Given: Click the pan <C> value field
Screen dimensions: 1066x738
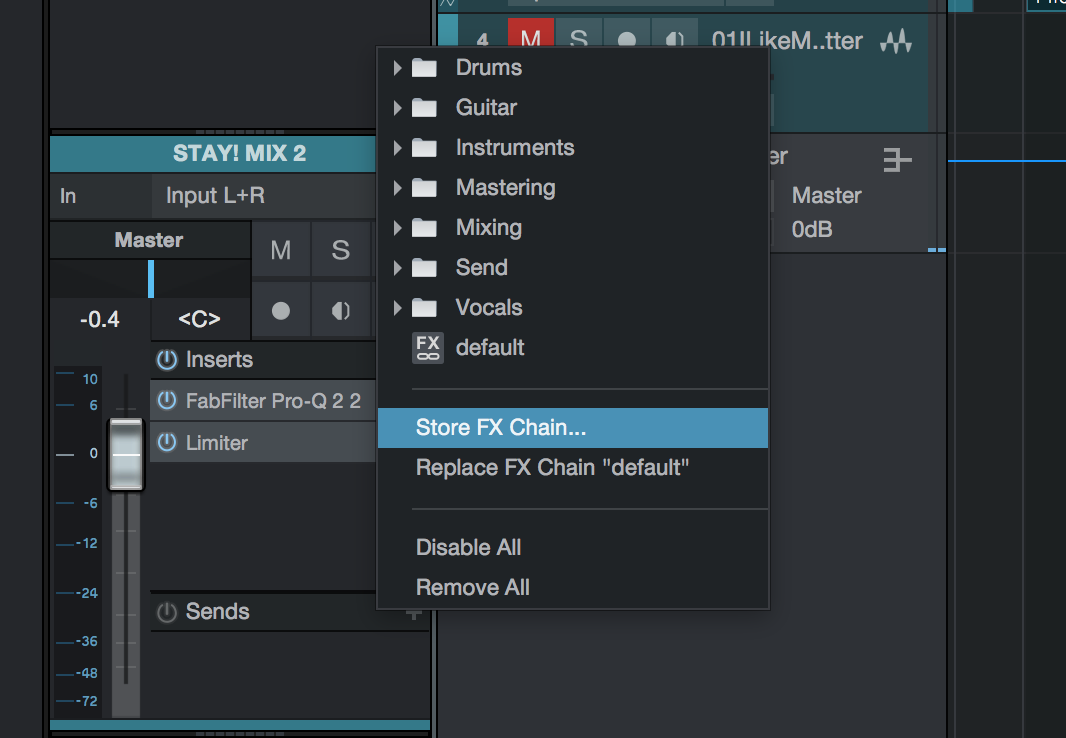Looking at the screenshot, I should coord(199,320).
